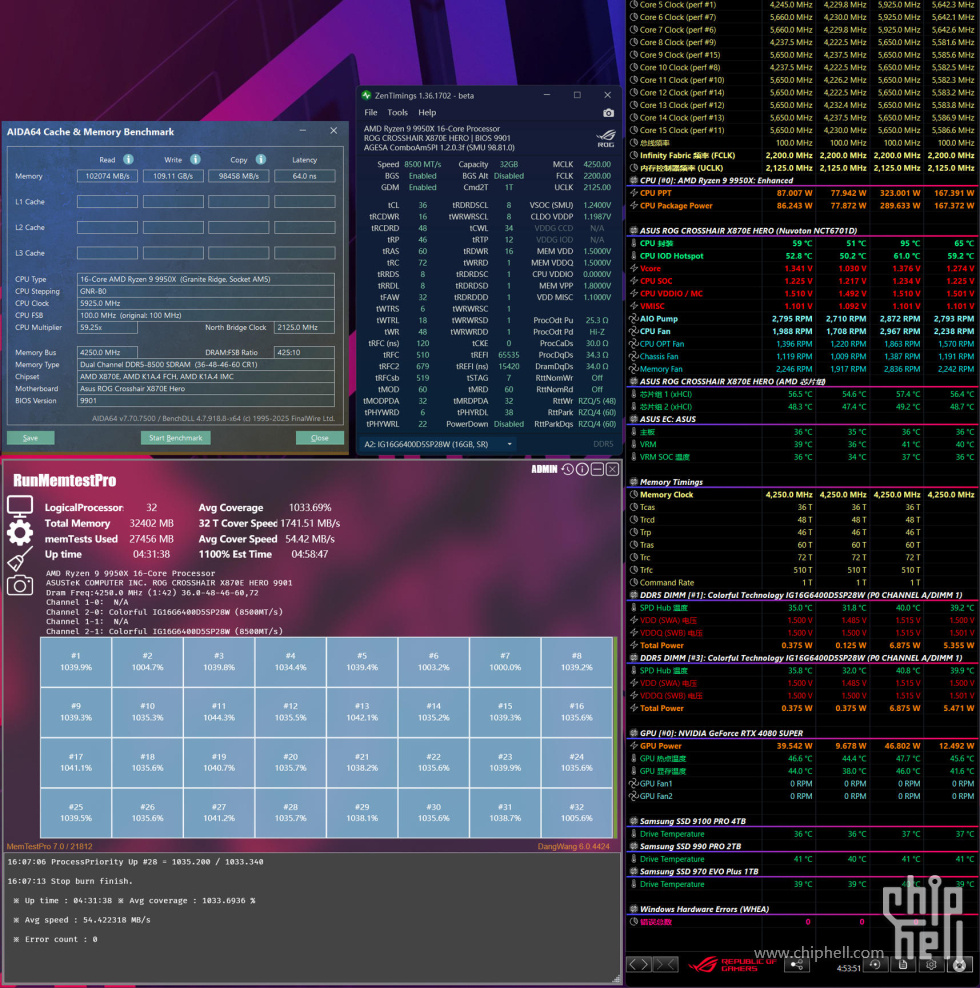The image size is (980, 988).
Task: Click the AIO Pump sensor row
Action: click(x=802, y=319)
